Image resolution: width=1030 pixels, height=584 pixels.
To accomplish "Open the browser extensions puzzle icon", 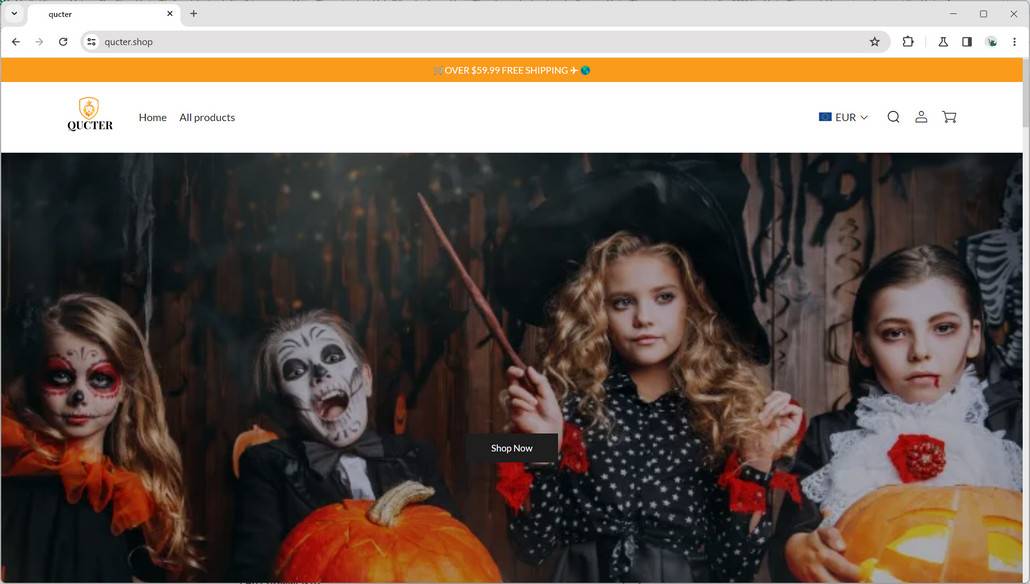I will [908, 41].
